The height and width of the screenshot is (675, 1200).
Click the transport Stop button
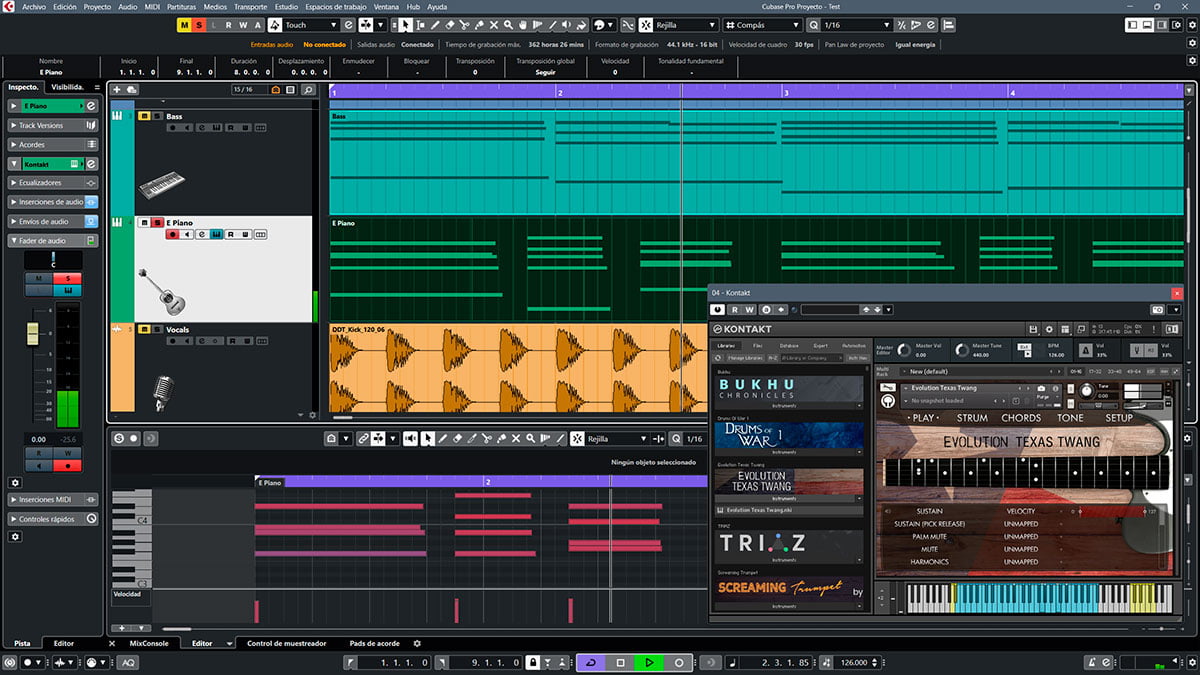click(620, 663)
